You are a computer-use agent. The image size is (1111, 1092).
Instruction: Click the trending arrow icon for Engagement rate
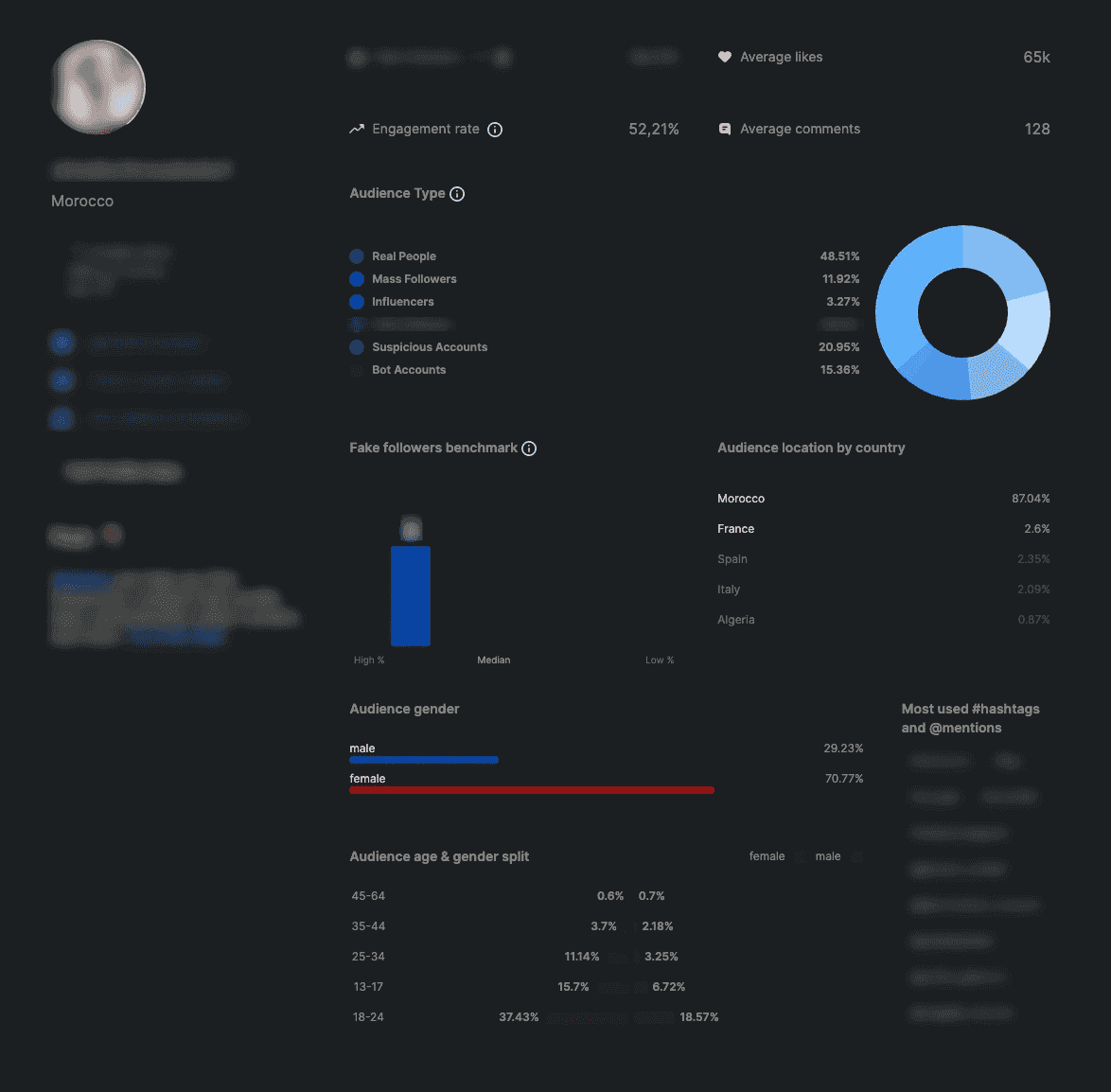357,130
